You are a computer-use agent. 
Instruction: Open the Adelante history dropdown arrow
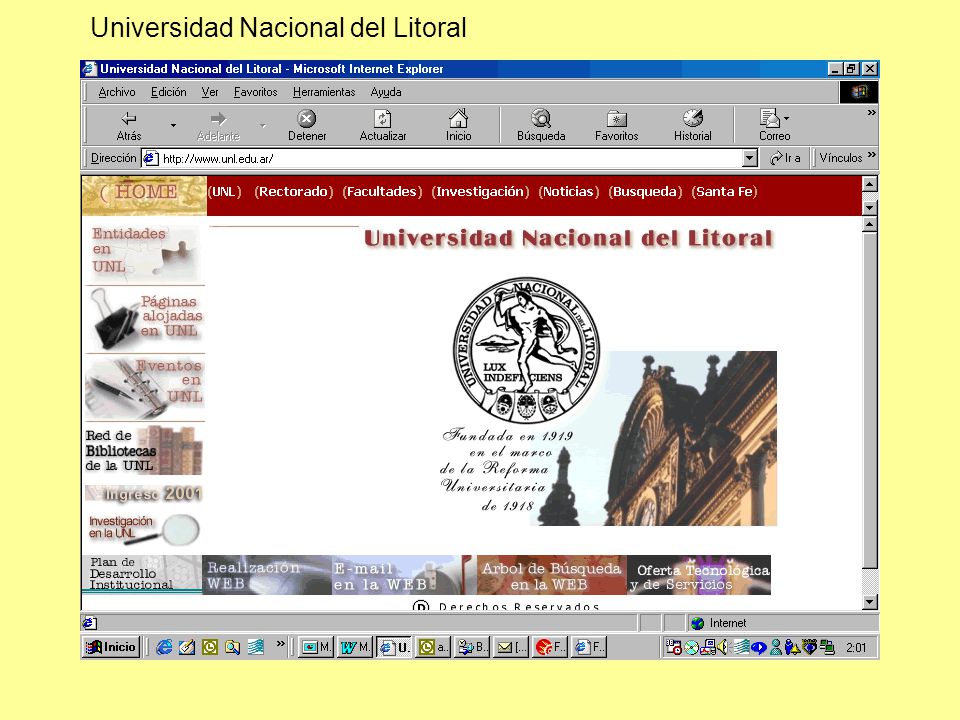click(x=263, y=126)
